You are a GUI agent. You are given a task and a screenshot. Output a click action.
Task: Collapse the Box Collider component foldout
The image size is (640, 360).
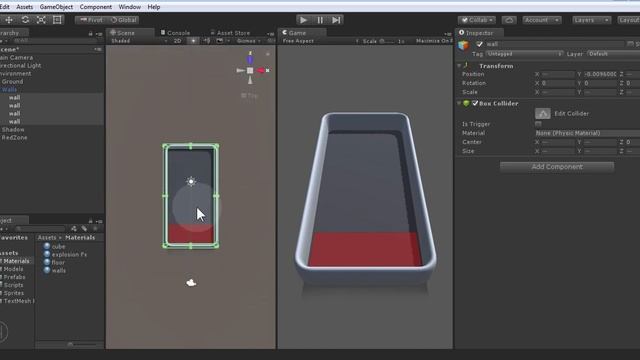459,104
